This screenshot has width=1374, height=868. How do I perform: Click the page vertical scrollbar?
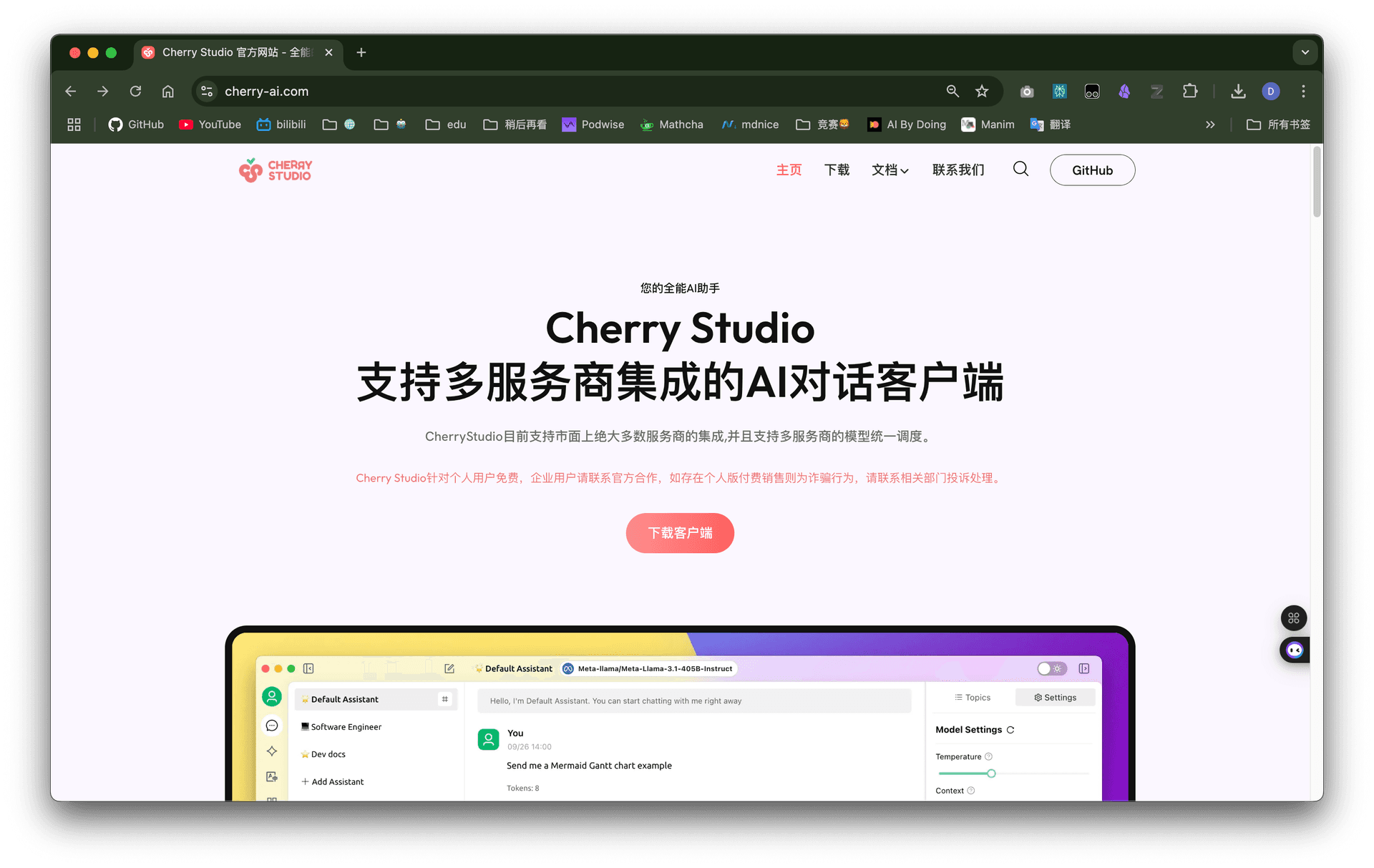coord(1317,182)
